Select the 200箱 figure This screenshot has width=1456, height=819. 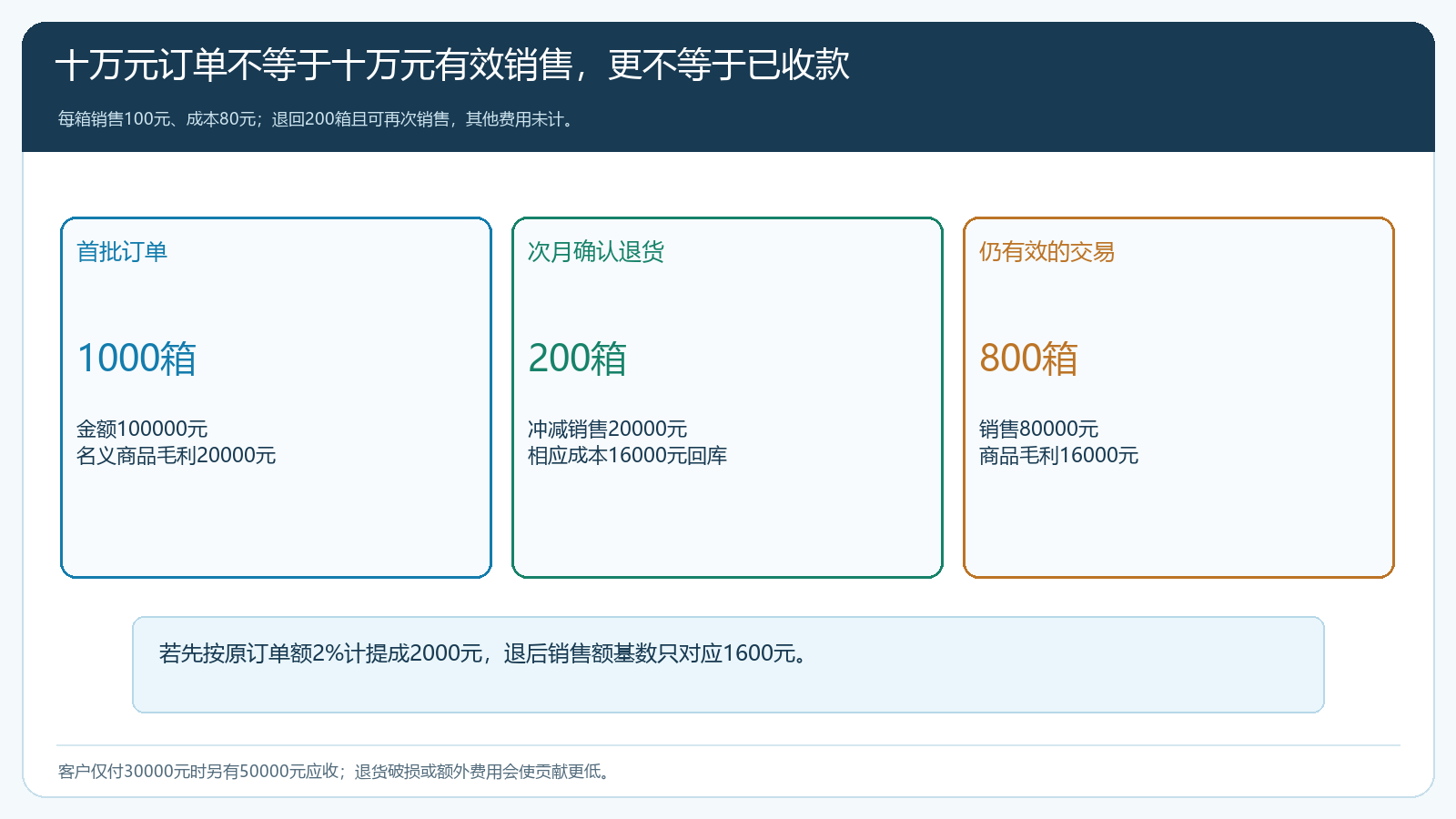(578, 358)
